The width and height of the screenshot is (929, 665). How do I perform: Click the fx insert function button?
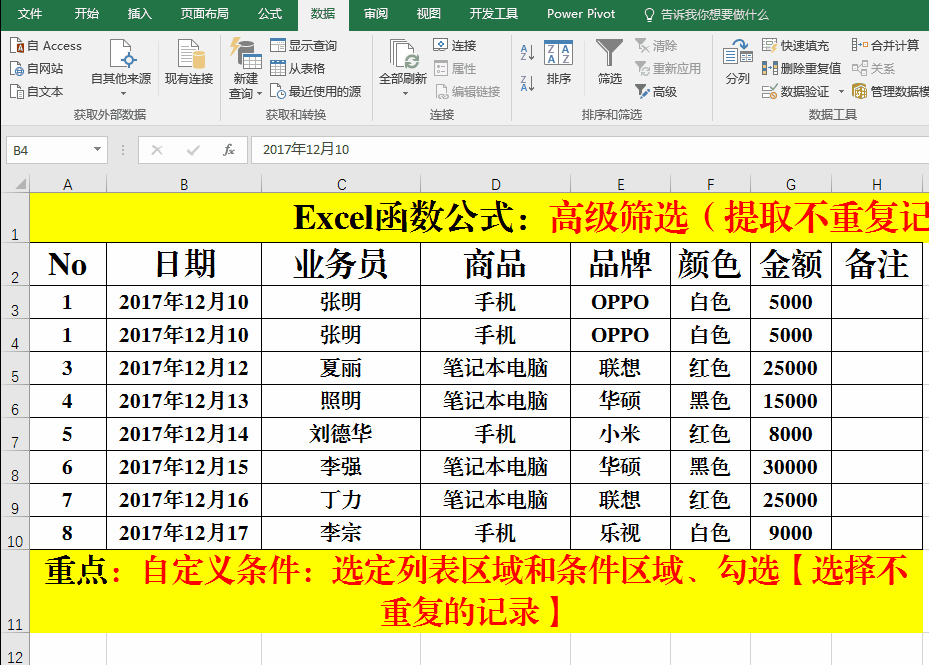click(229, 150)
